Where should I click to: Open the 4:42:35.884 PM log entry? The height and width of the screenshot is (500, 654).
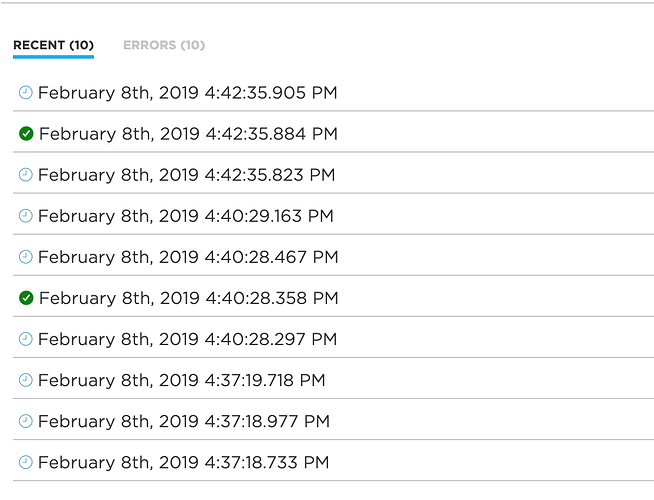(x=188, y=134)
